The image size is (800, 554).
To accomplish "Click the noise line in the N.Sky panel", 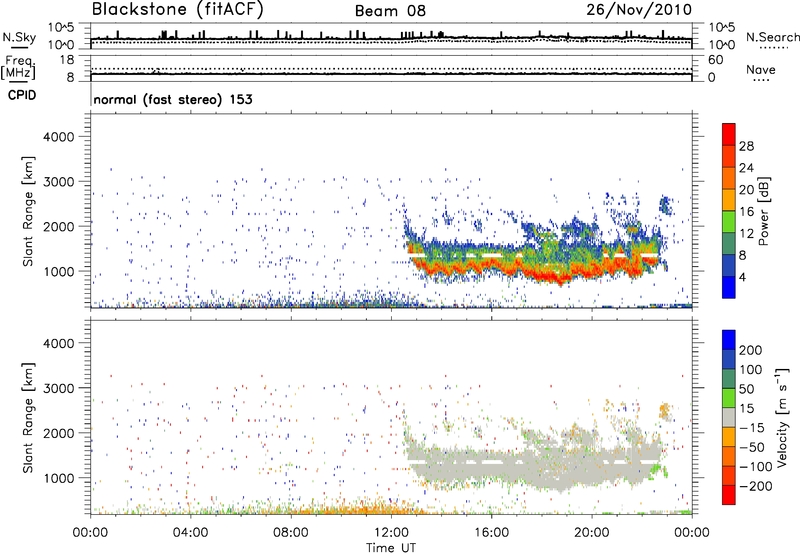I will click(391, 39).
